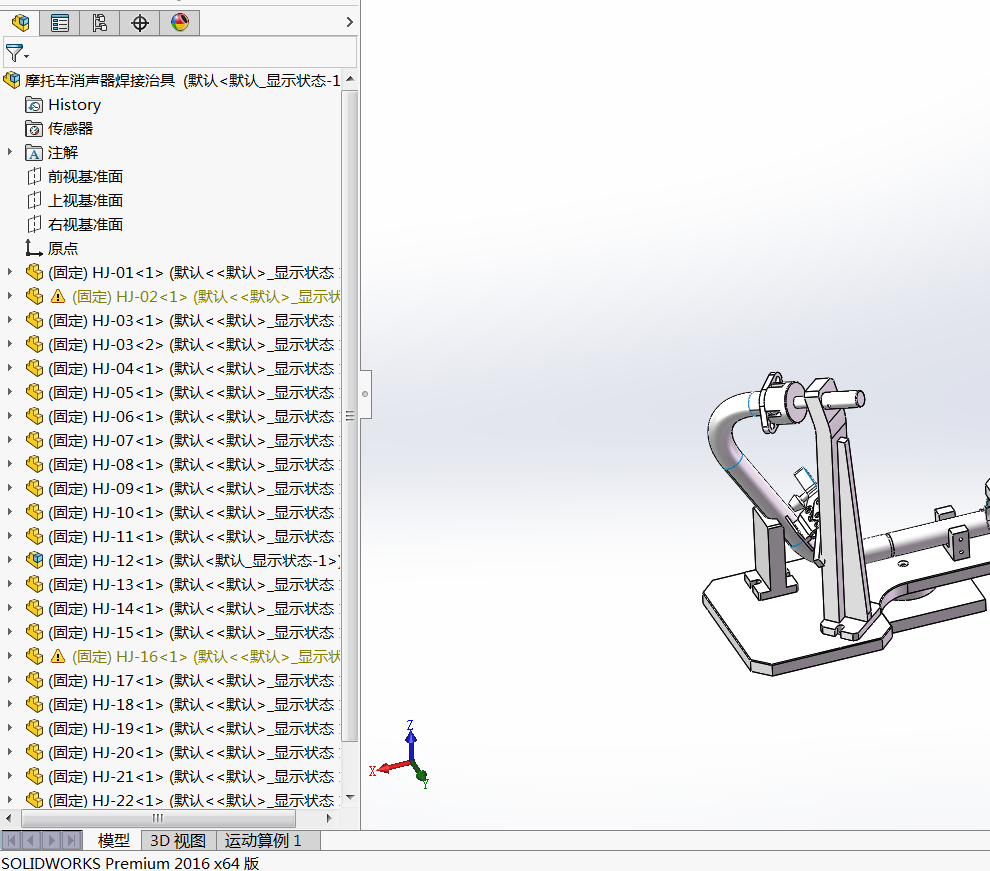Go to last tab with end arrow
This screenshot has height=871, width=990.
tap(72, 840)
